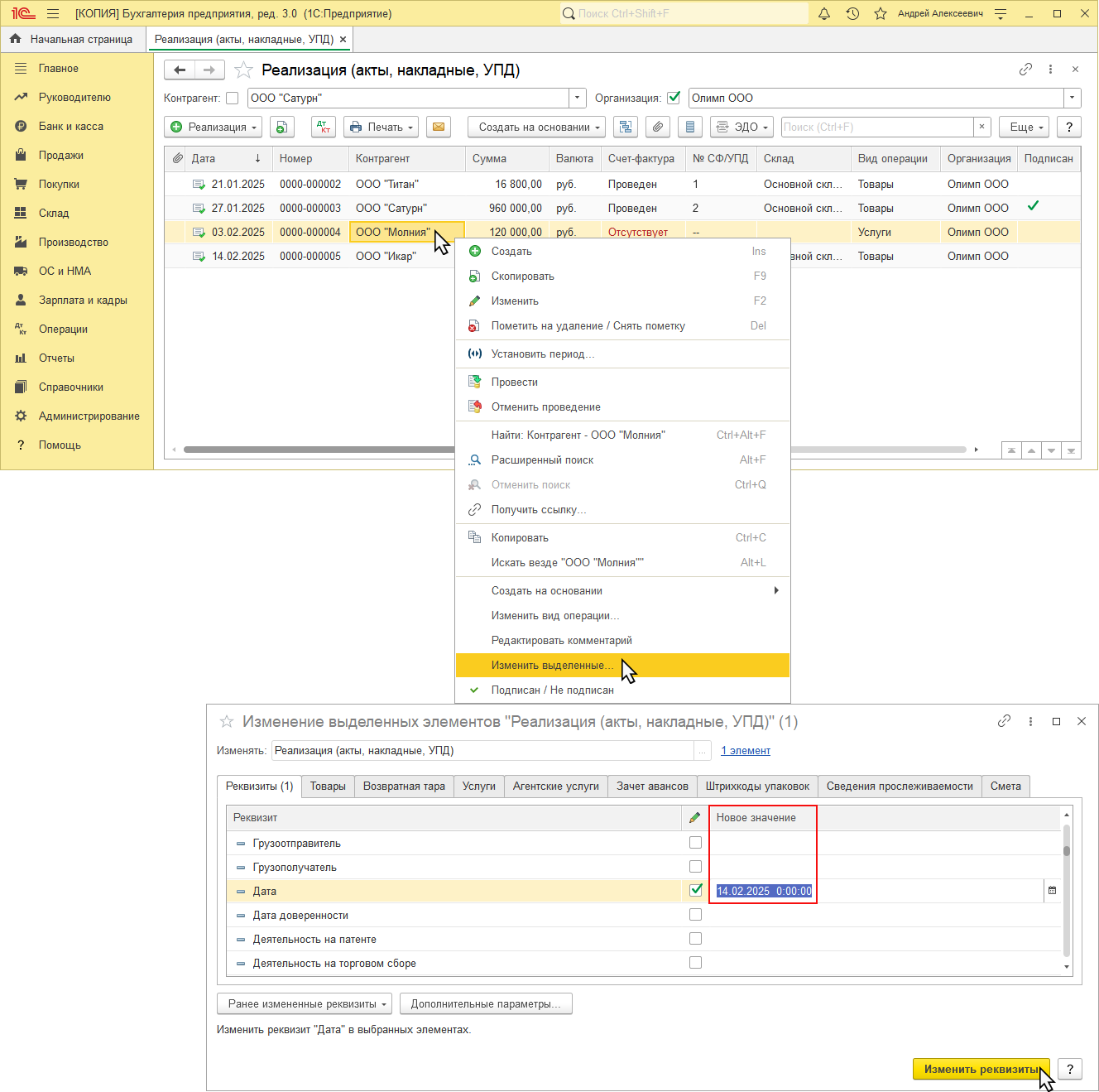
Task: Click the paperclip attachments toolbar icon
Action: [658, 127]
